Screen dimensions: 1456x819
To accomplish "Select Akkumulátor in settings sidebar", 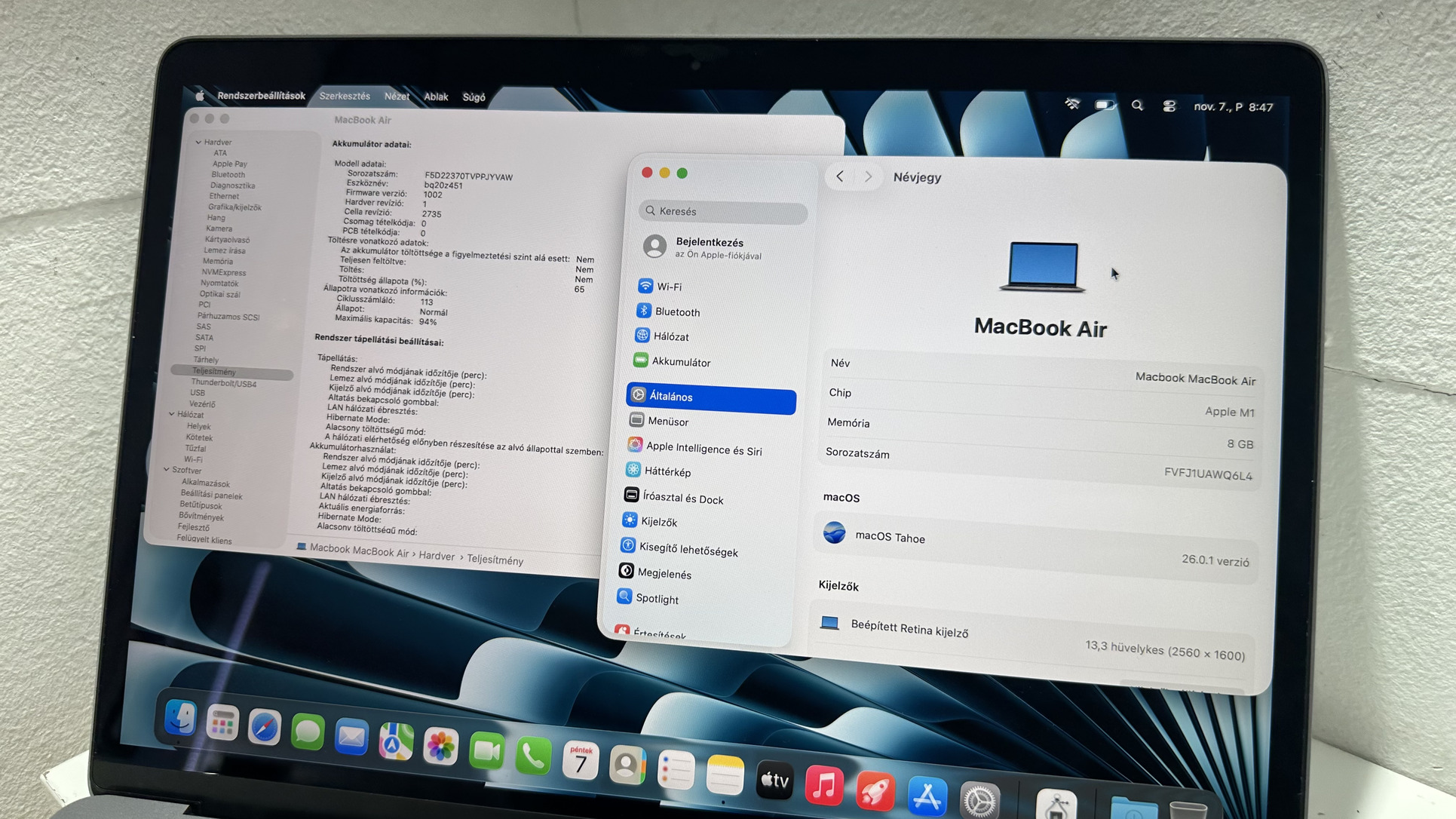I will pyautogui.click(x=680, y=362).
